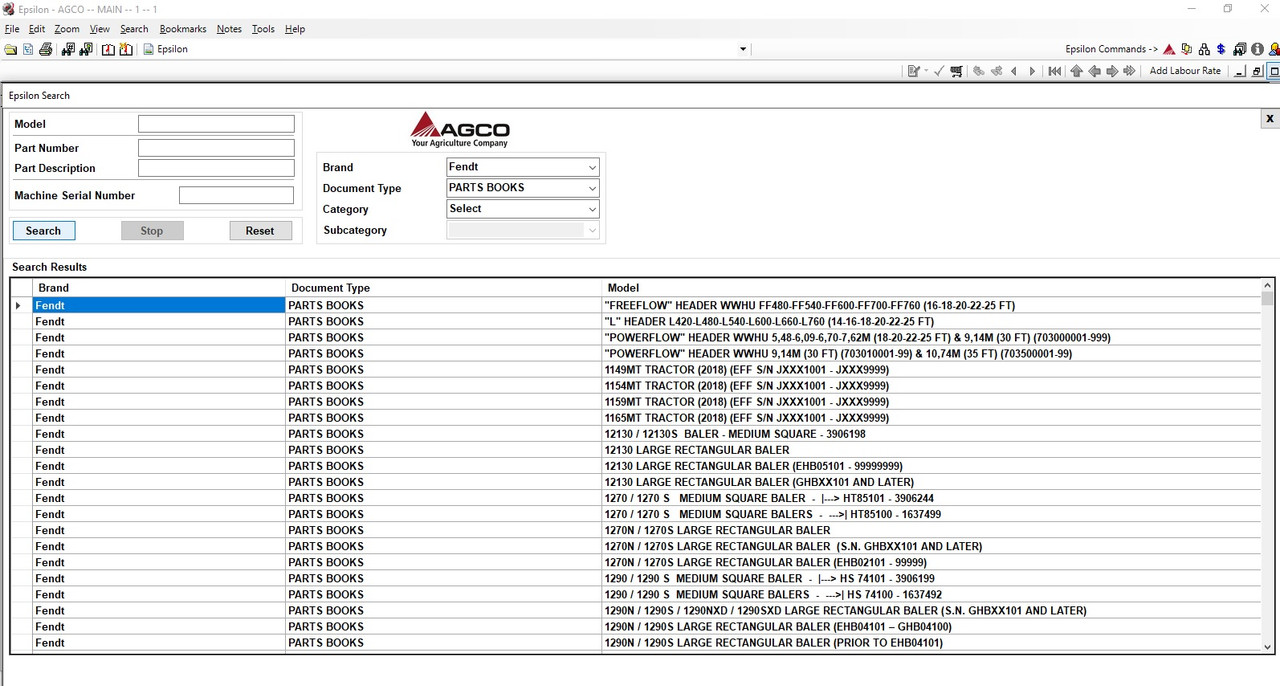Click the stacked pages command icon
Screen dimensions: 1280x686
[x=1186, y=49]
